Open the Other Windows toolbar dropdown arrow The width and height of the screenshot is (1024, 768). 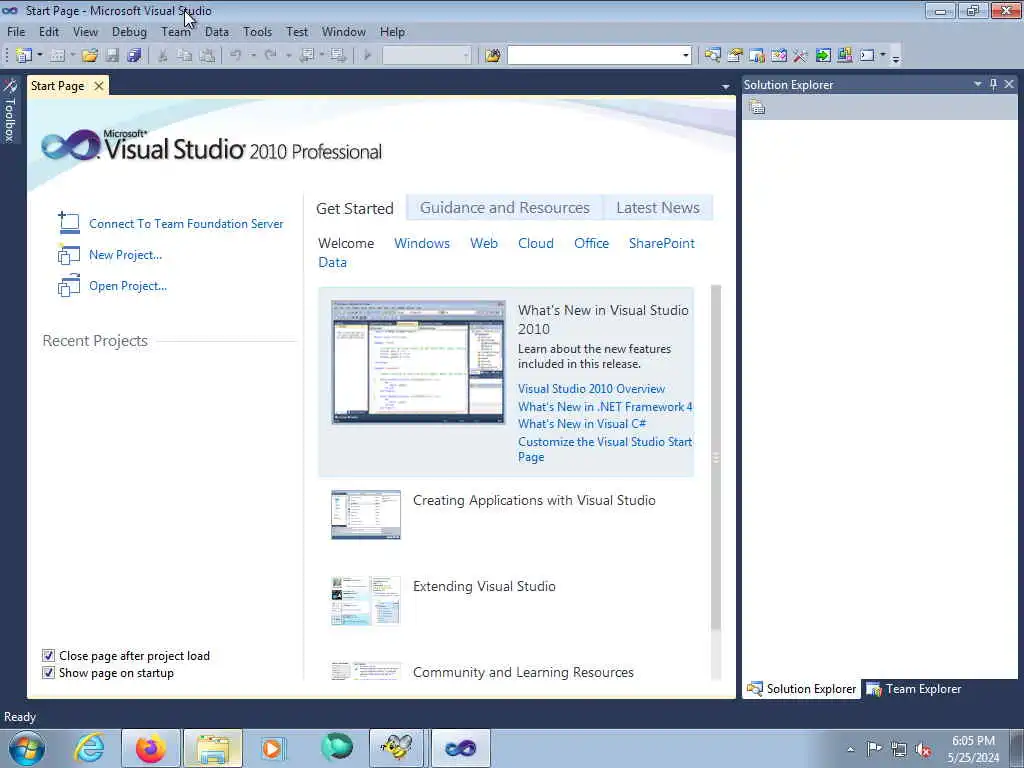(882, 55)
